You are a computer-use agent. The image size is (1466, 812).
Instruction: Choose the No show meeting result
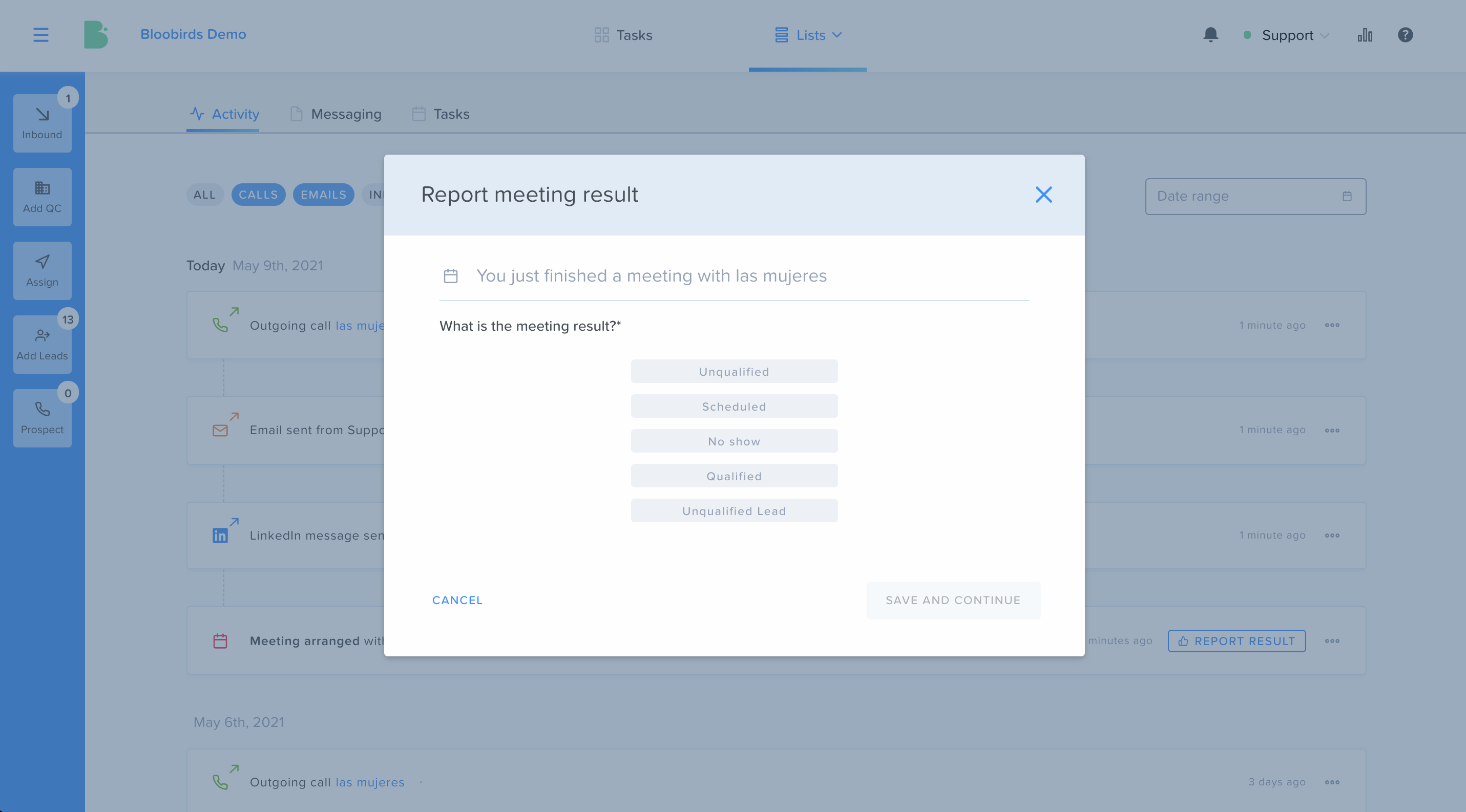click(734, 441)
